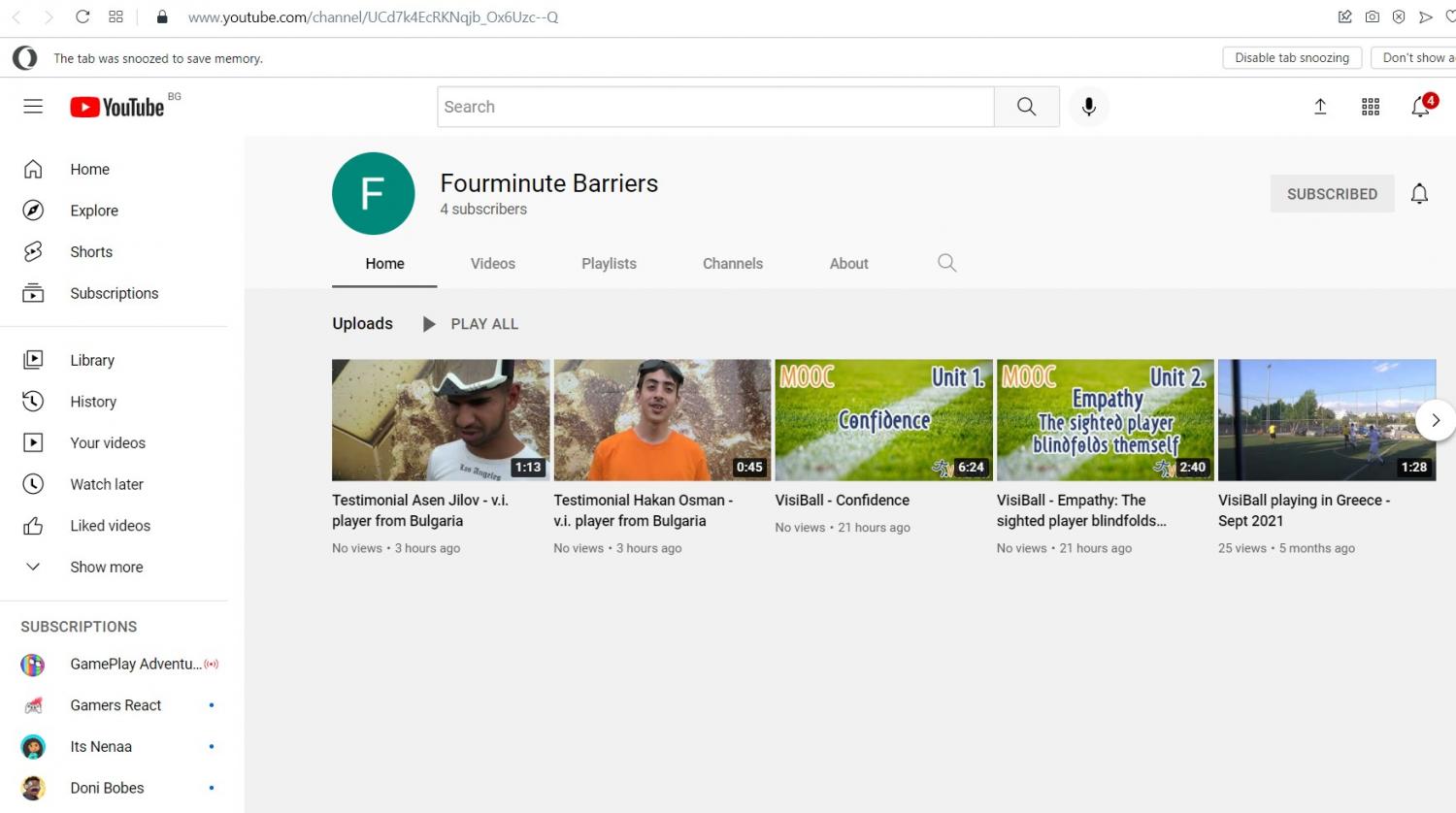Open VisiBall Confidence video thumbnail
The height and width of the screenshot is (813, 1456).
(x=883, y=420)
